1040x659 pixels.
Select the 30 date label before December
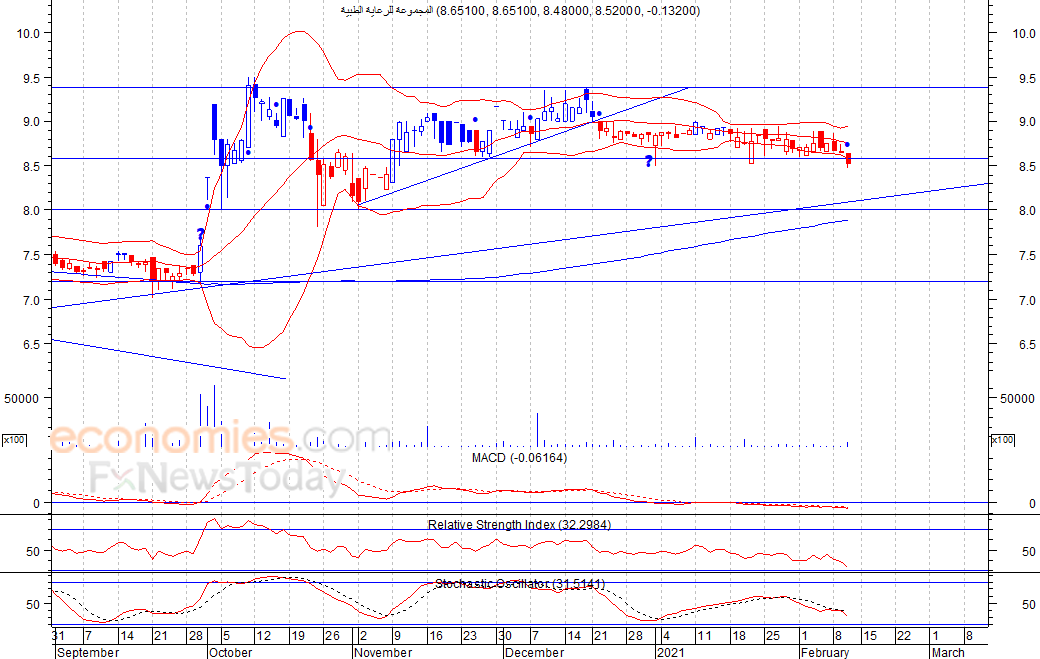coord(505,636)
